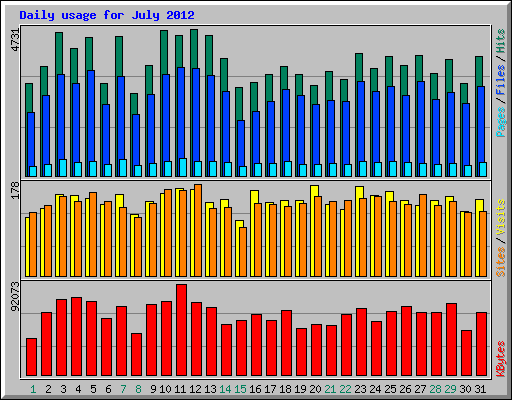Click the 'Sites' legend label

pyautogui.click(x=501, y=262)
